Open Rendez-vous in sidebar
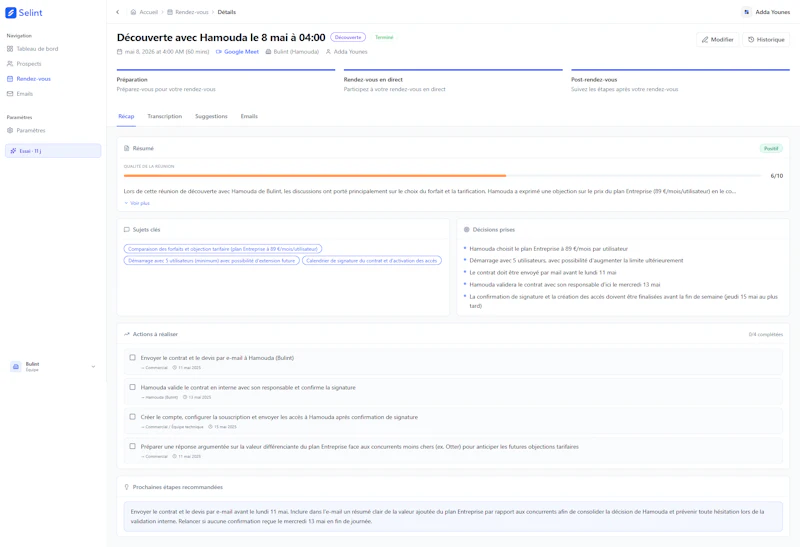 [x=29, y=79]
